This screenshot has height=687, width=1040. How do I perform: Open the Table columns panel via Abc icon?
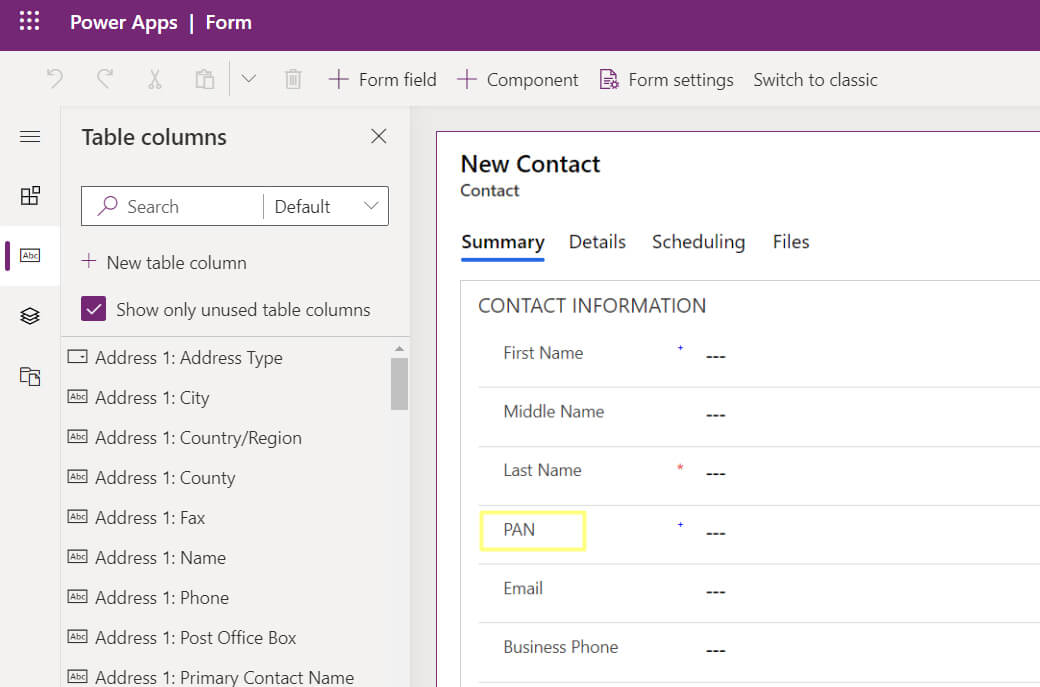tap(30, 256)
